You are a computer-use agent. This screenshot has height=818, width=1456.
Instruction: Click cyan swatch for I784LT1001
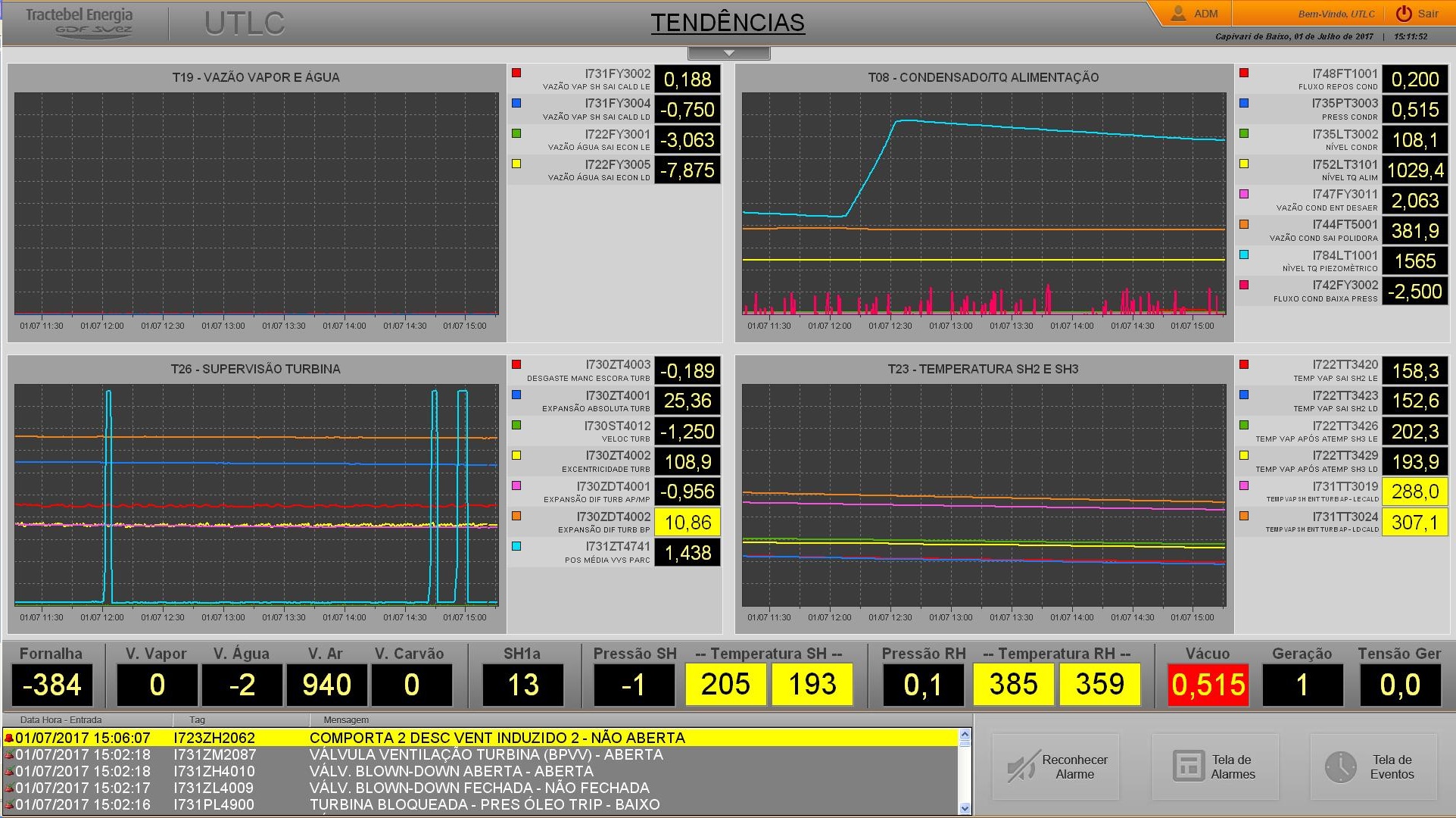1244,254
